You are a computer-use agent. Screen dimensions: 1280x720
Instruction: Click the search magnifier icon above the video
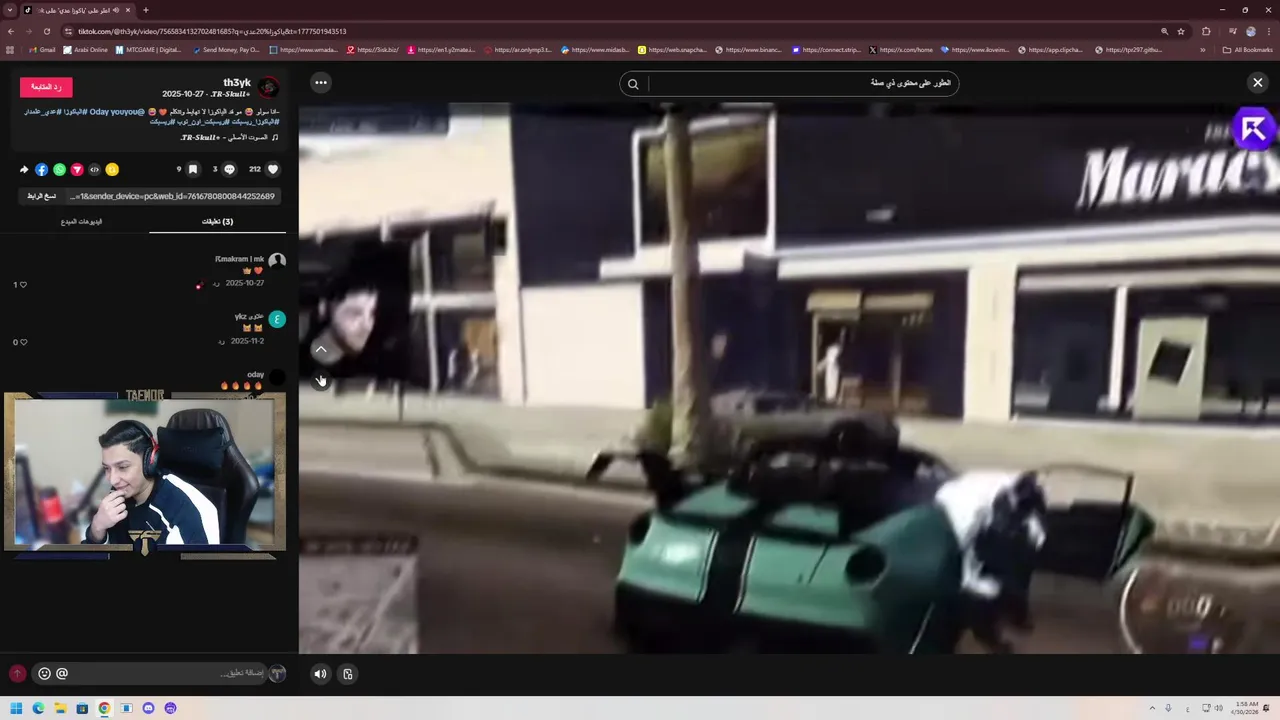point(633,84)
